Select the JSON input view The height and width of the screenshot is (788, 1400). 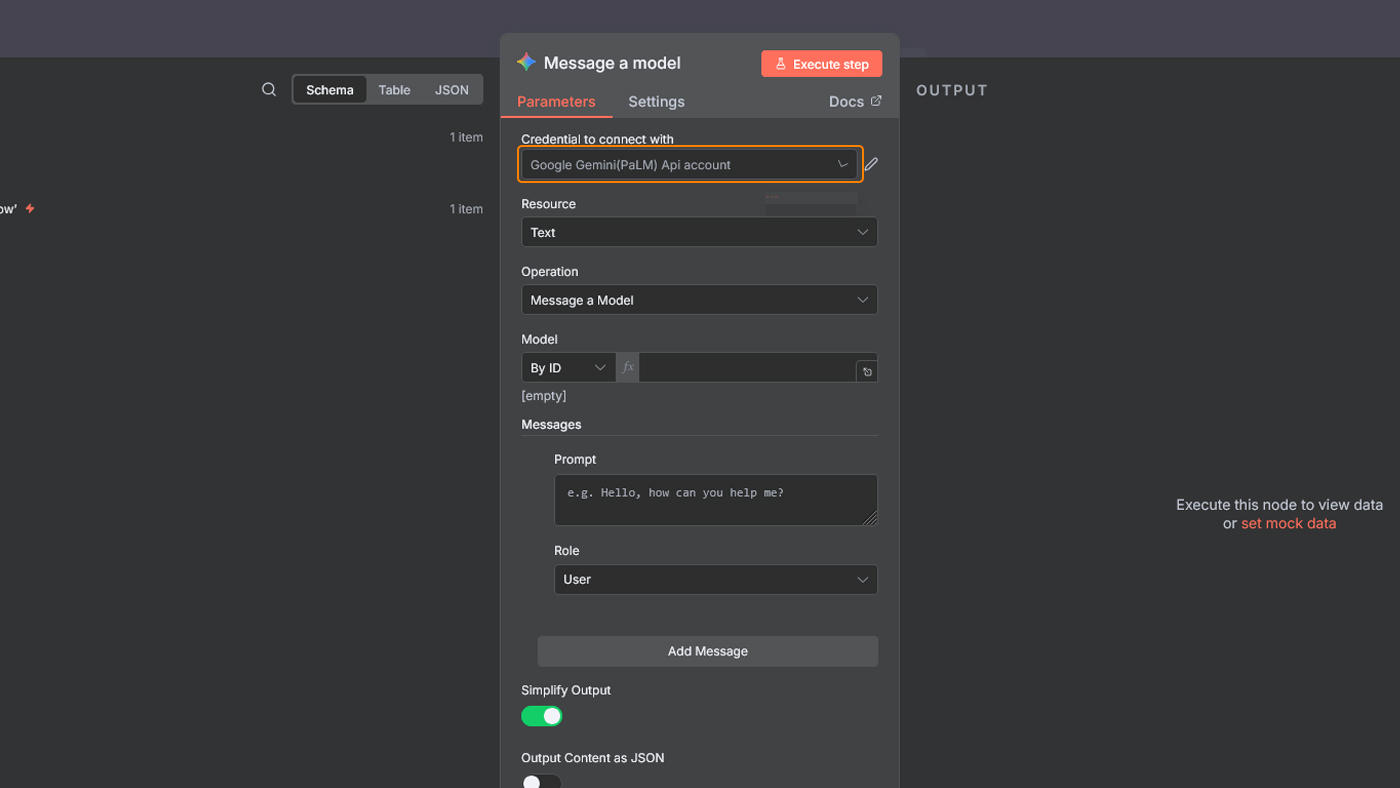coord(451,90)
